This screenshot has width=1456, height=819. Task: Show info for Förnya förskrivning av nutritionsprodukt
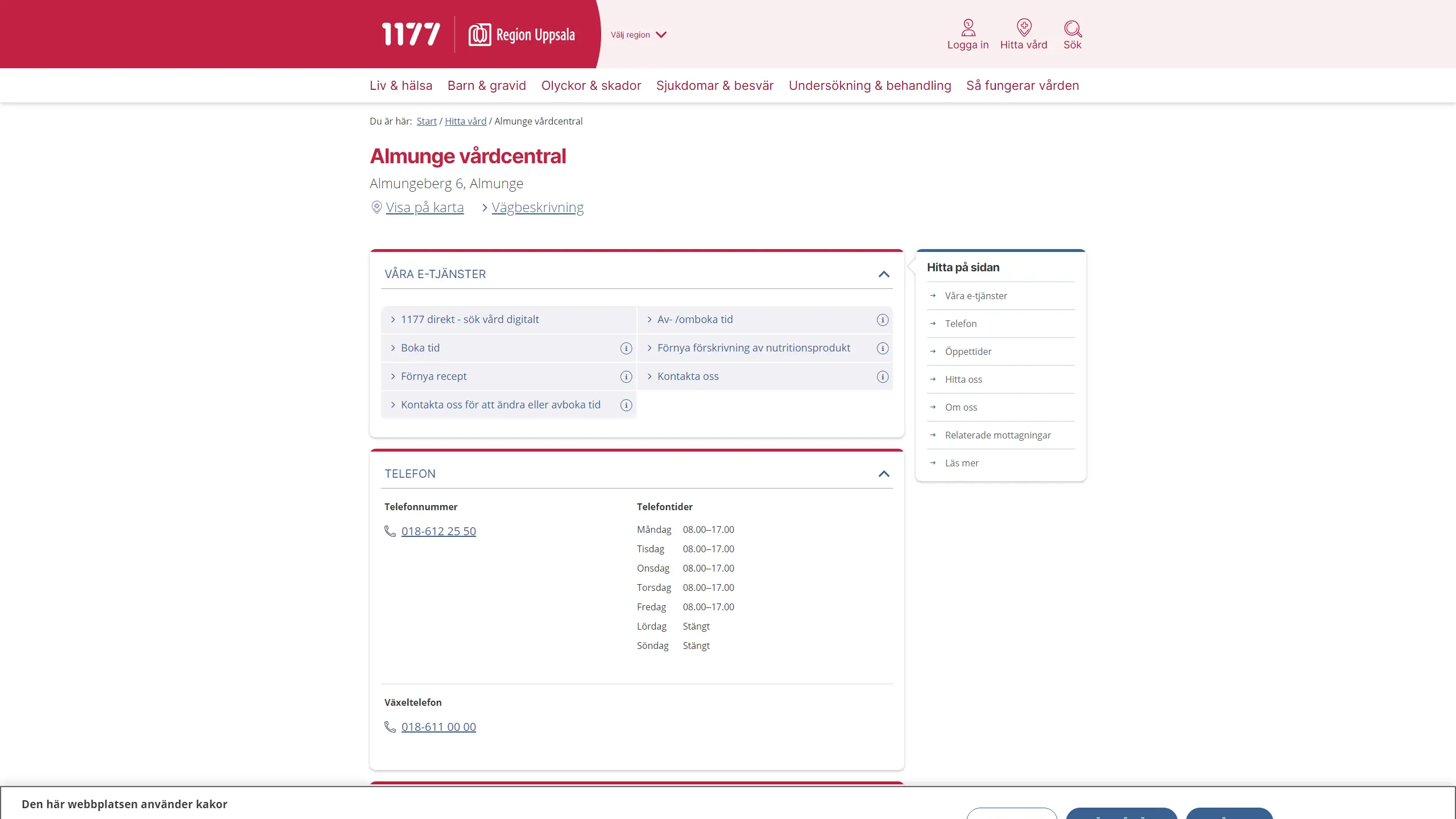coord(883,348)
